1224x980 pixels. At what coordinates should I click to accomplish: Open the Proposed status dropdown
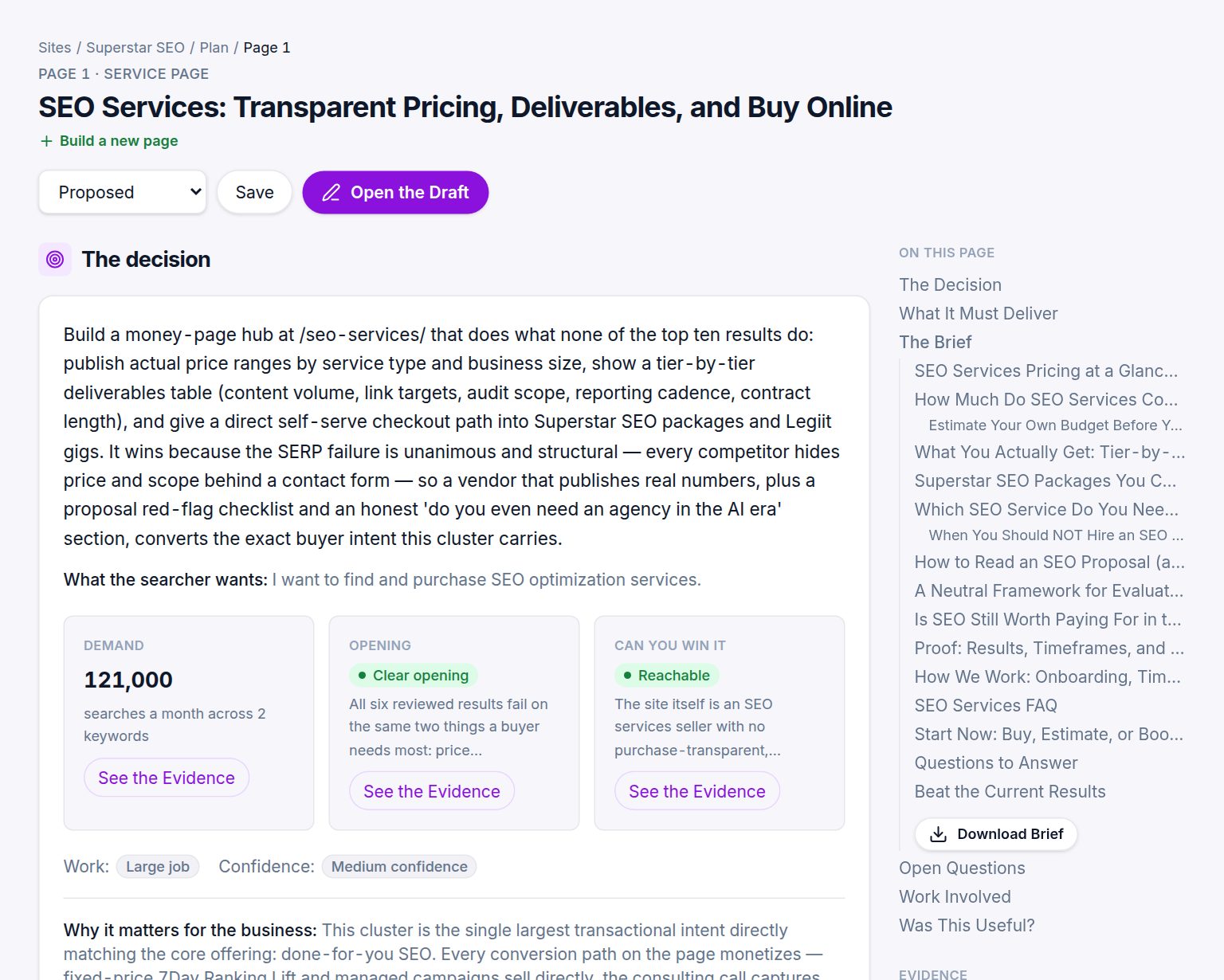(123, 192)
